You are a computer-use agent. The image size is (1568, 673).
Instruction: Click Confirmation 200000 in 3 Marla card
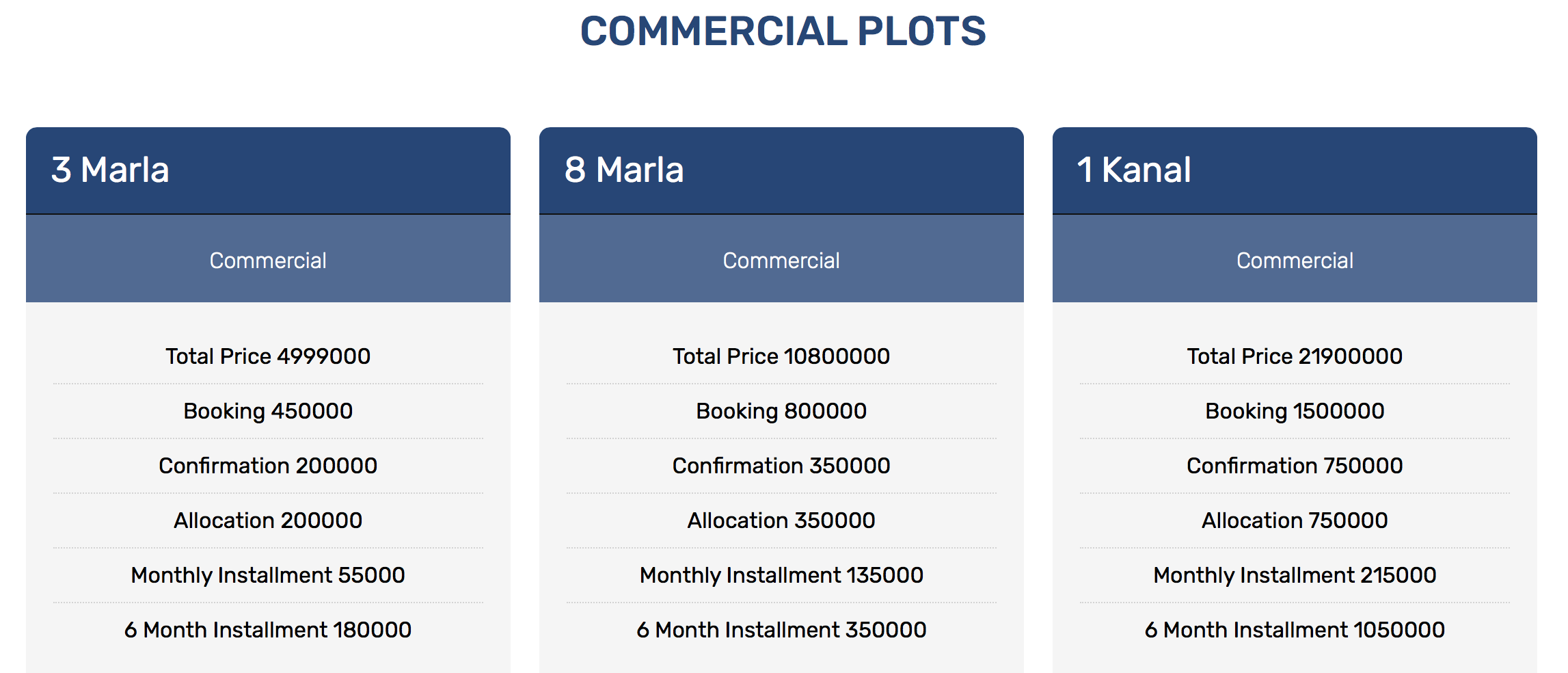(x=268, y=466)
